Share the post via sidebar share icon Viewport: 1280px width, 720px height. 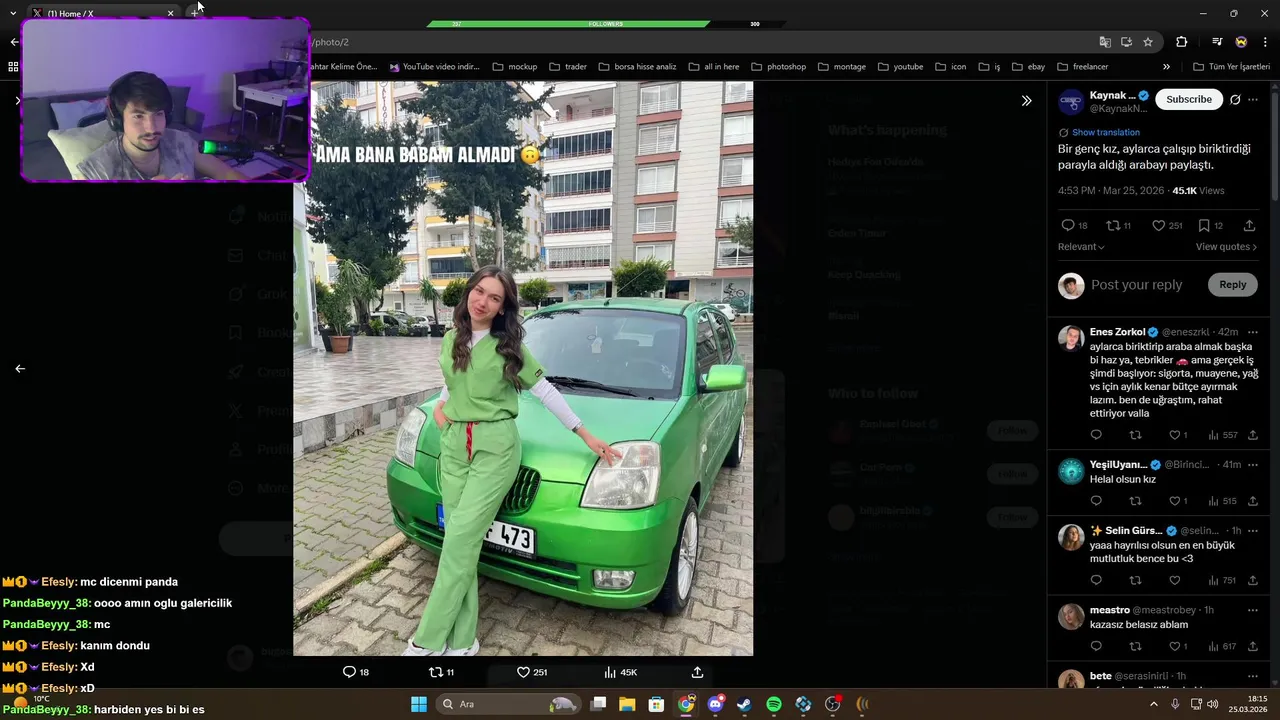(x=1249, y=226)
